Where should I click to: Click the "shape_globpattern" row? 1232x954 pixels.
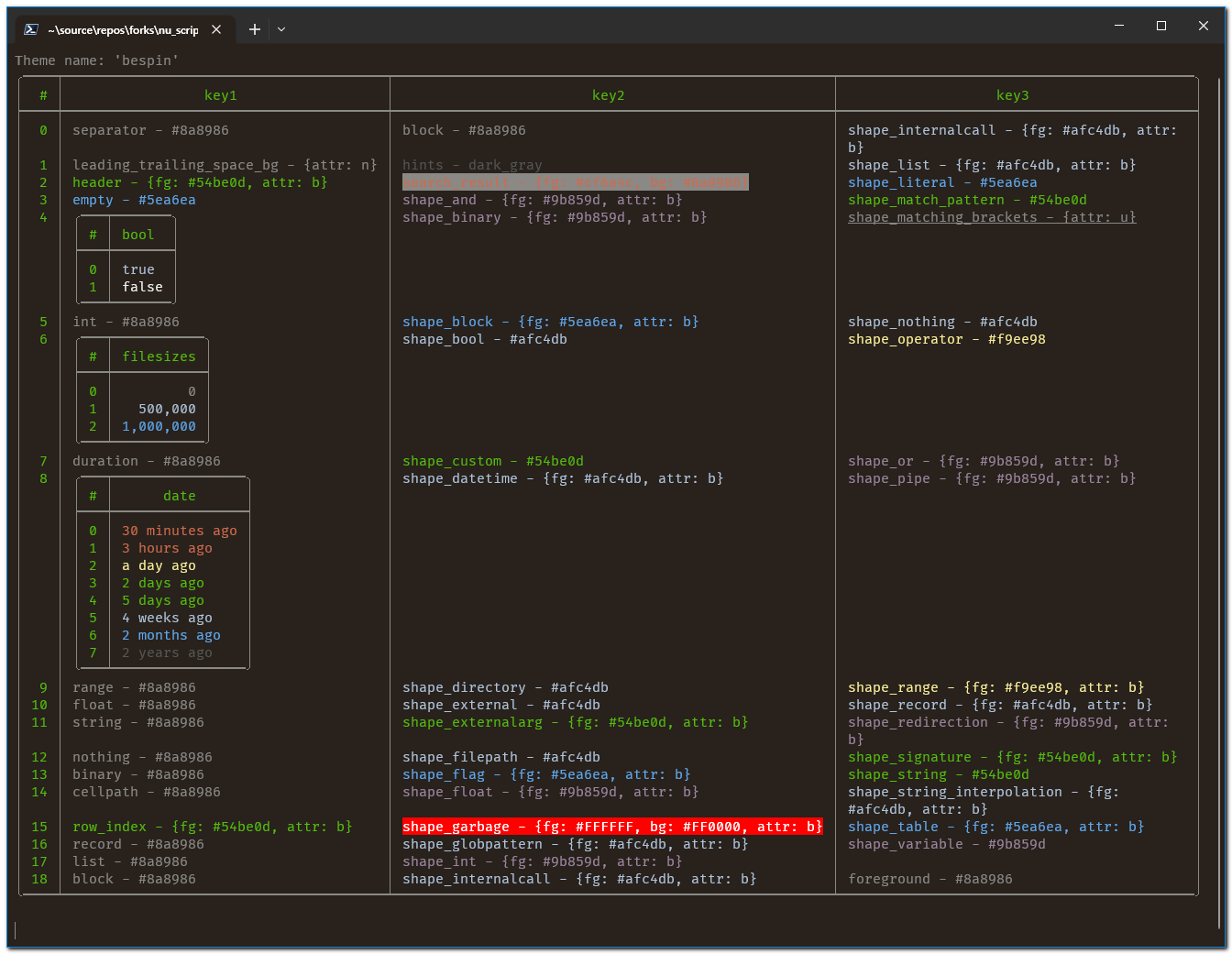pos(576,844)
